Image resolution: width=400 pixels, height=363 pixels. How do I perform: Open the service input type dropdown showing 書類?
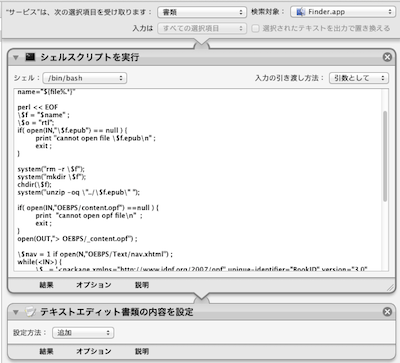(x=202, y=12)
